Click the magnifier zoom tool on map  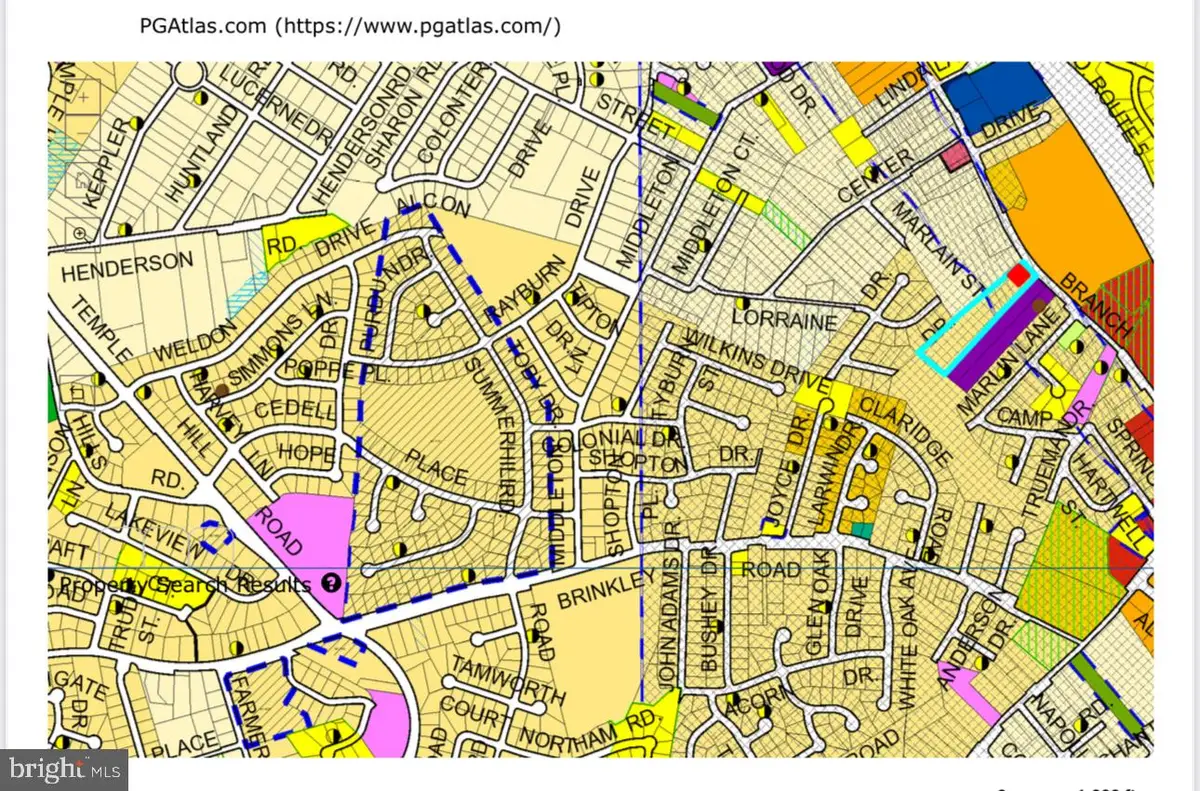pyautogui.click(x=77, y=234)
